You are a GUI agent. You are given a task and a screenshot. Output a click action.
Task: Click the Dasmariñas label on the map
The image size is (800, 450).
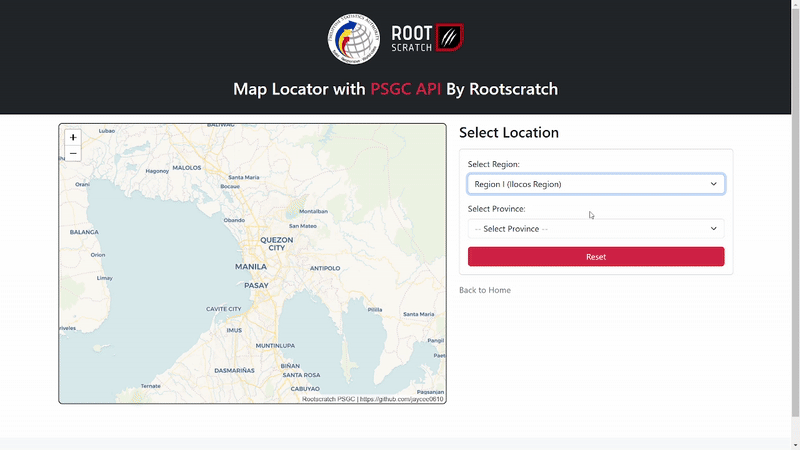[234, 370]
